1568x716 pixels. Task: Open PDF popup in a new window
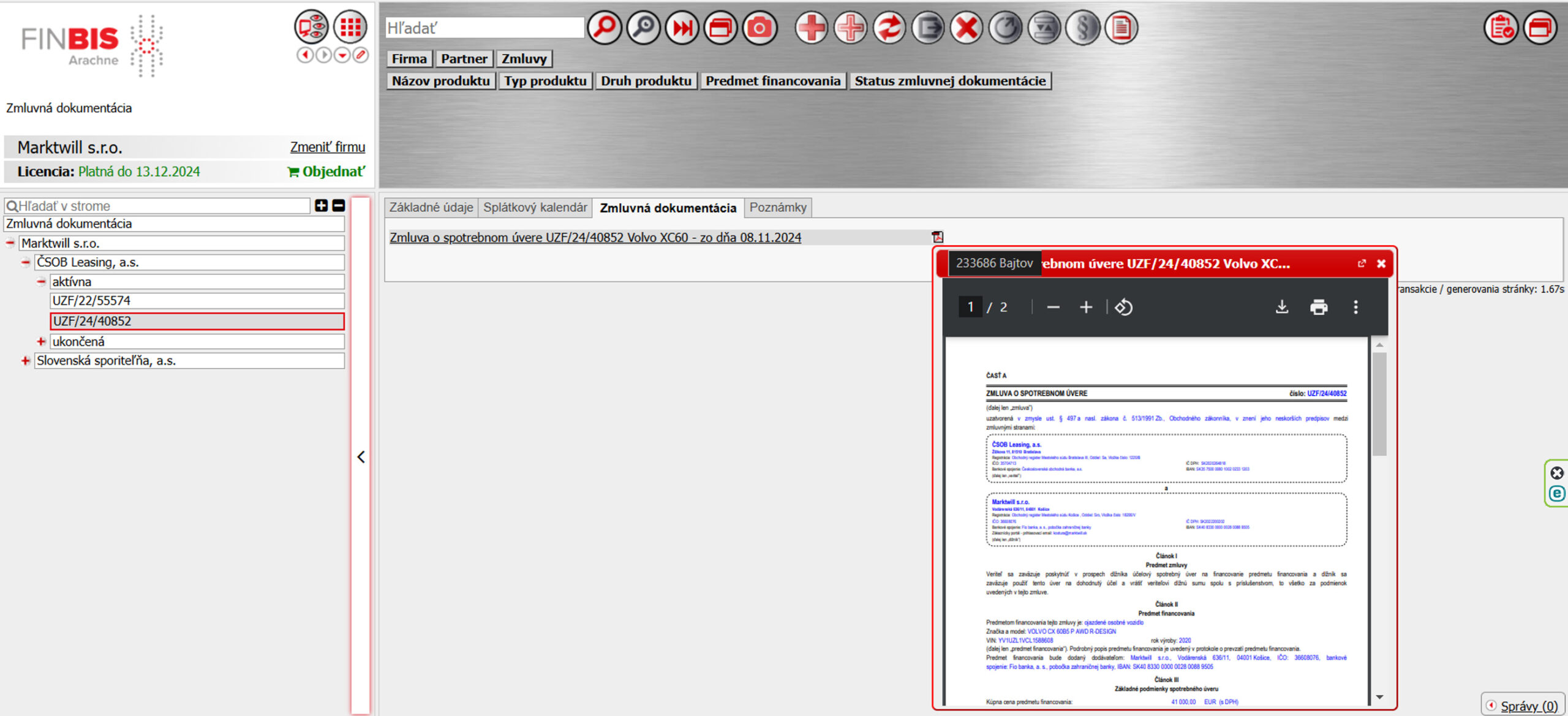point(1362,263)
